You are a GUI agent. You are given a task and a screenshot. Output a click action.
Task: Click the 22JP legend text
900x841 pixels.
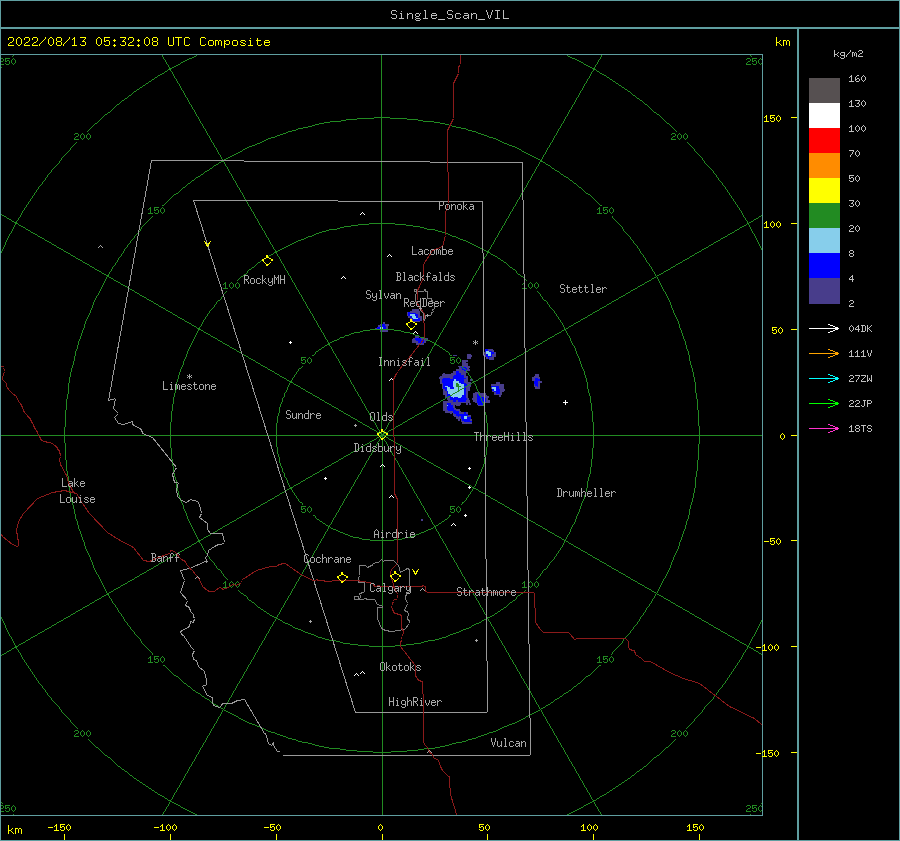click(860, 404)
